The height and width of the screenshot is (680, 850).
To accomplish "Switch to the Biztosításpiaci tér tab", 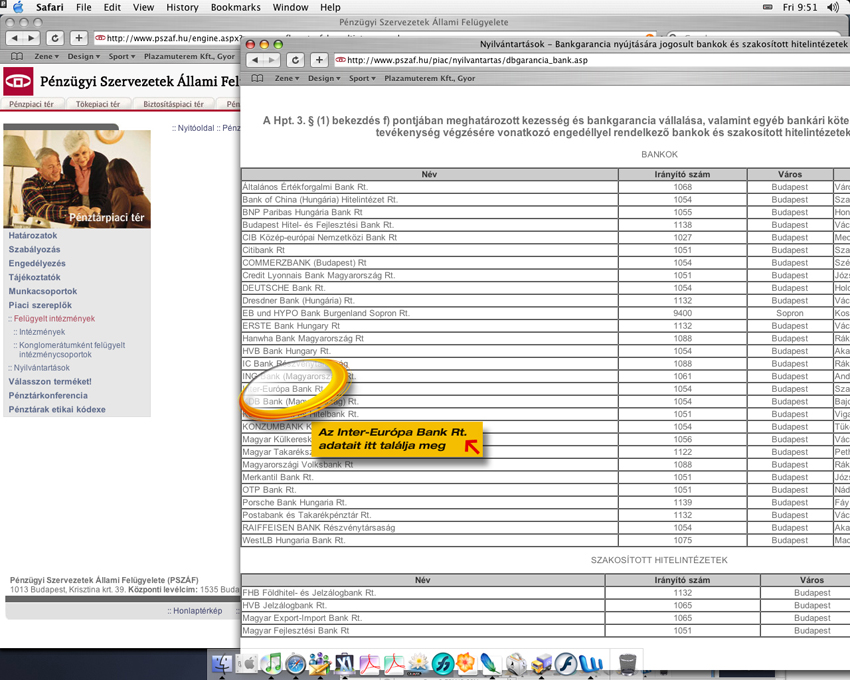I will tap(173, 104).
